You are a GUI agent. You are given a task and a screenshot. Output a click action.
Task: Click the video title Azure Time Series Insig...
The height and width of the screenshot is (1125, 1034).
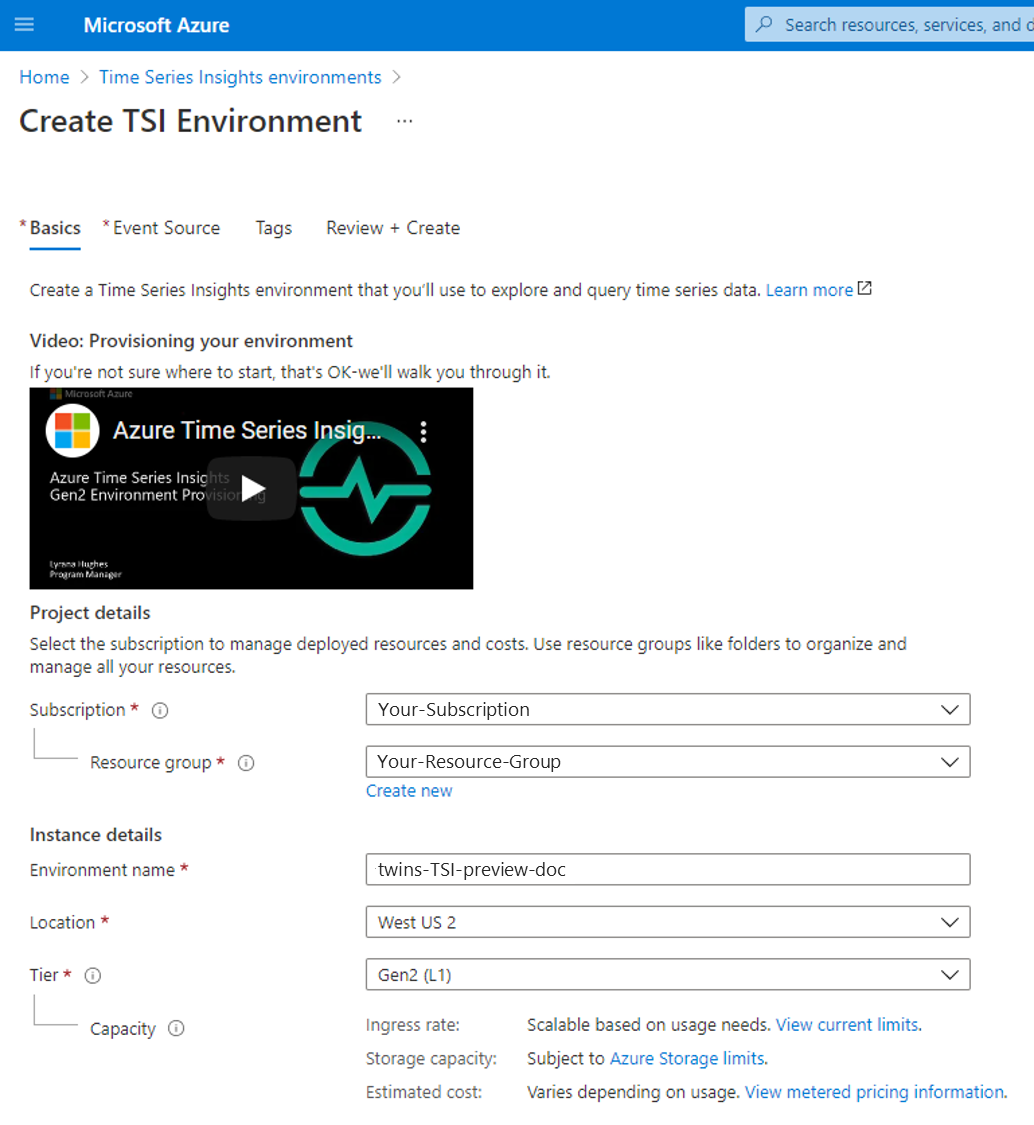tap(248, 430)
